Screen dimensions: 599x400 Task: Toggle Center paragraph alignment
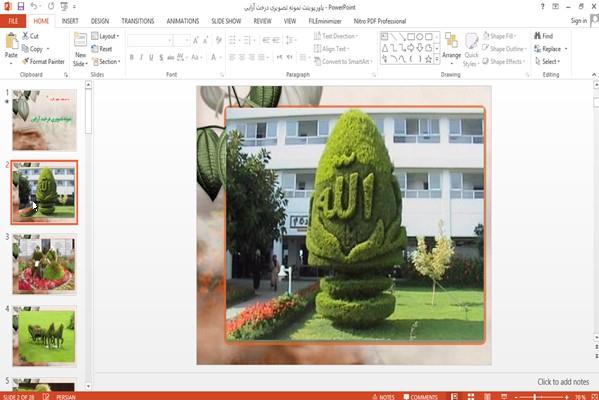241,57
